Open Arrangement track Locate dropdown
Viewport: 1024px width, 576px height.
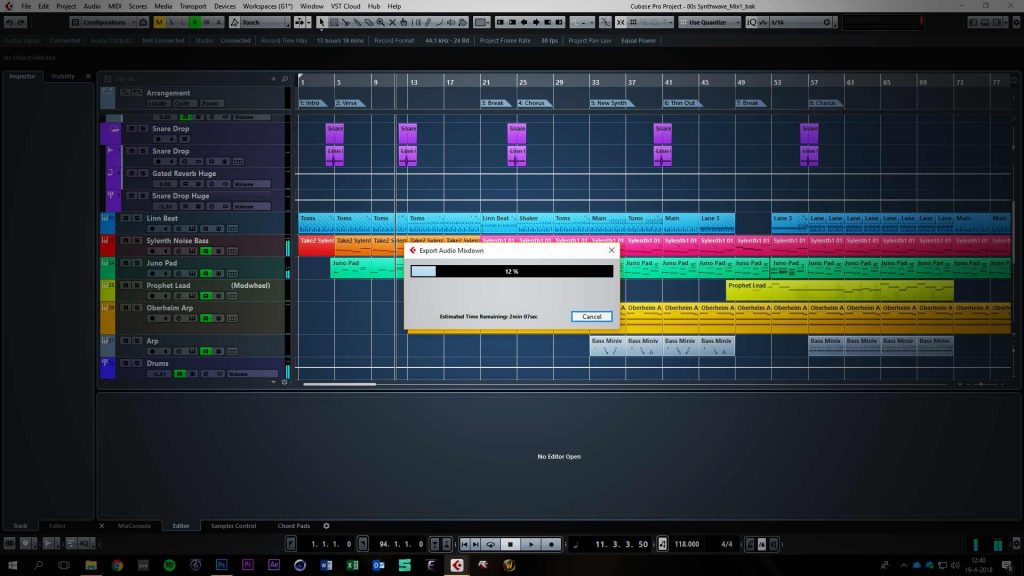click(157, 103)
